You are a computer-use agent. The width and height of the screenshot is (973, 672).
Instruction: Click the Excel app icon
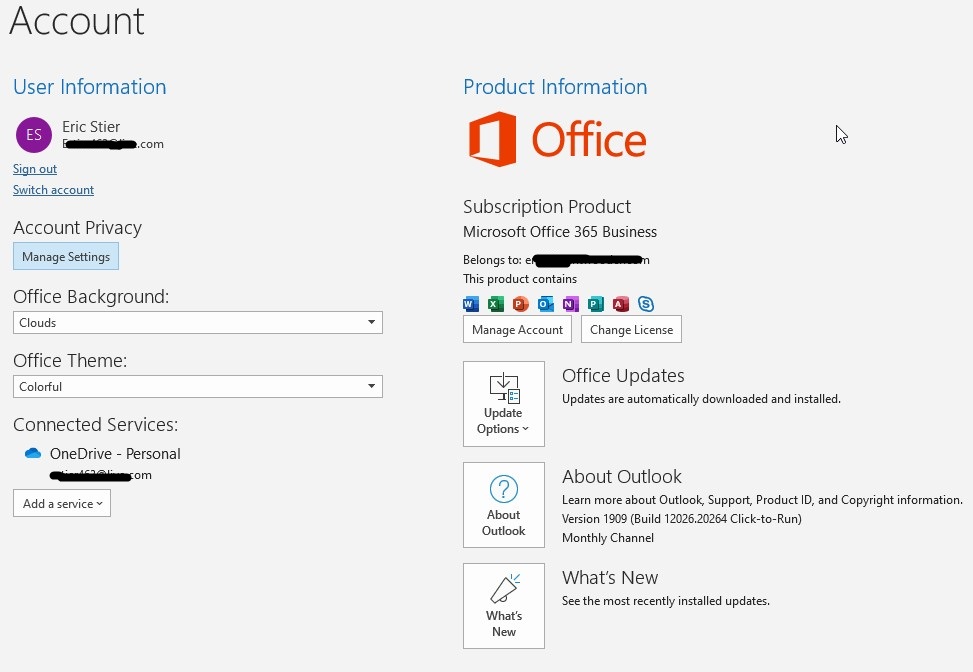[496, 304]
